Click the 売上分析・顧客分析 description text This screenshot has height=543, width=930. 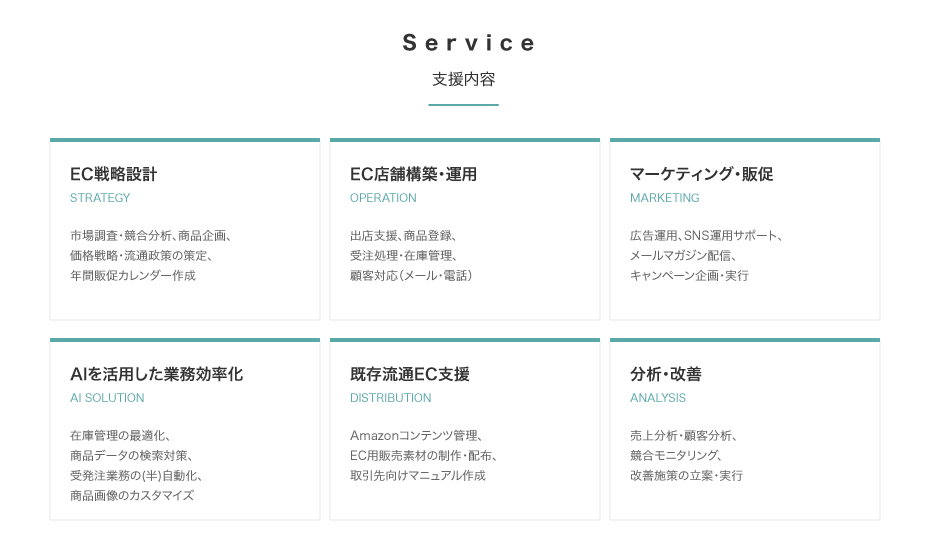tap(683, 436)
